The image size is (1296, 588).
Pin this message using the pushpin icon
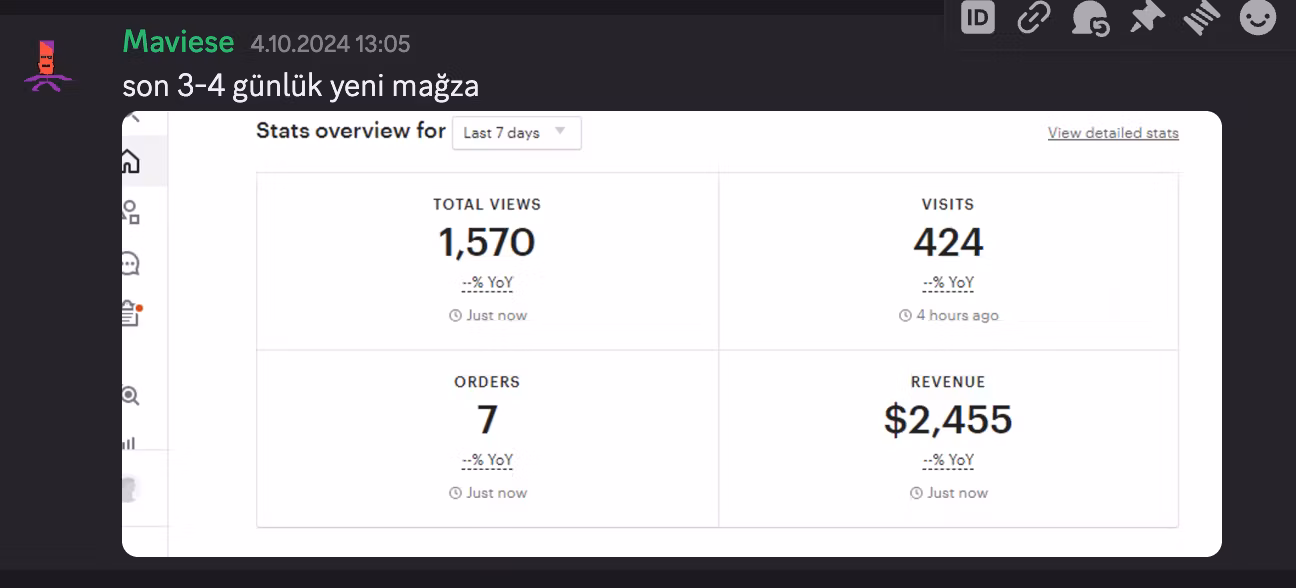tap(1147, 17)
